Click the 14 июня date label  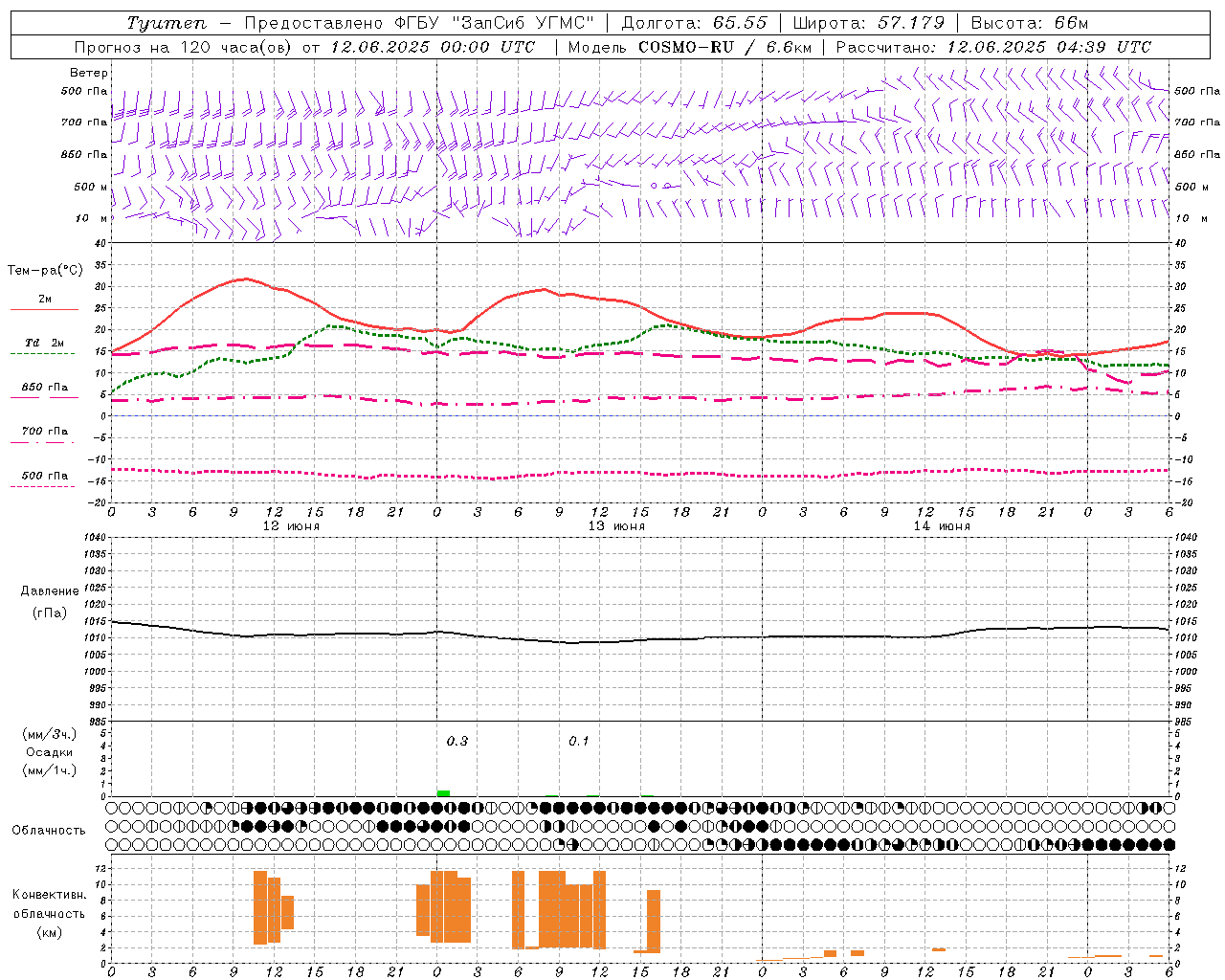coord(942,526)
